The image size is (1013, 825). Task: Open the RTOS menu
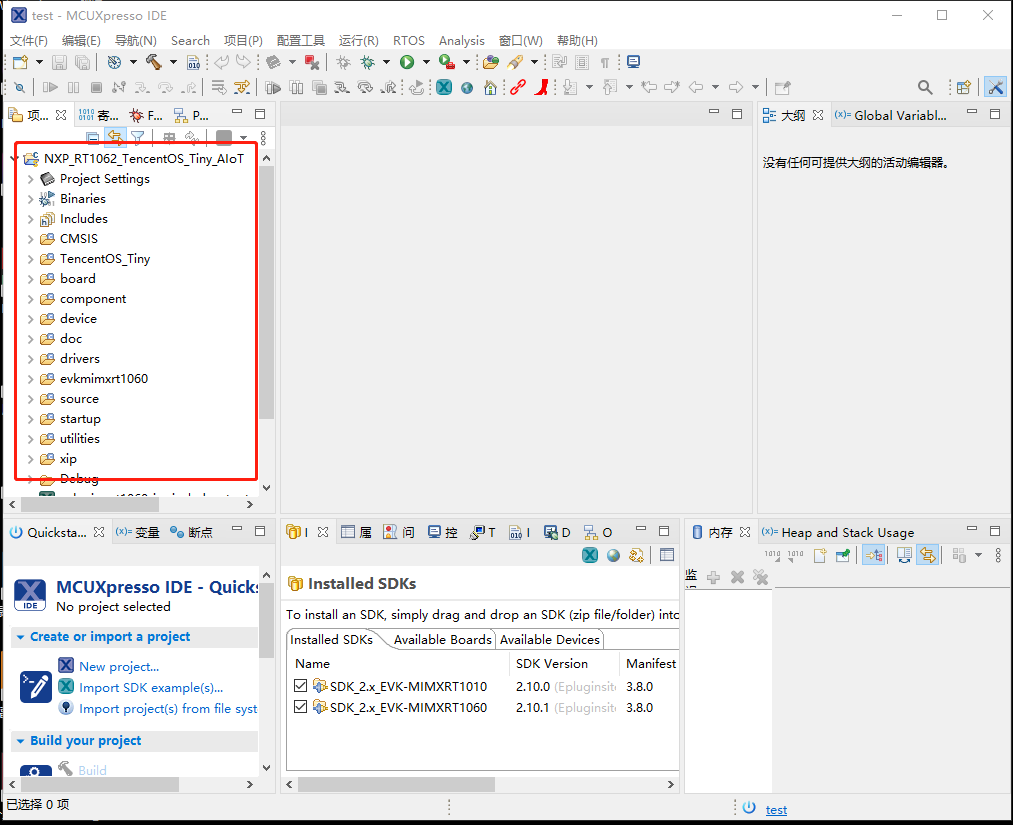click(409, 41)
